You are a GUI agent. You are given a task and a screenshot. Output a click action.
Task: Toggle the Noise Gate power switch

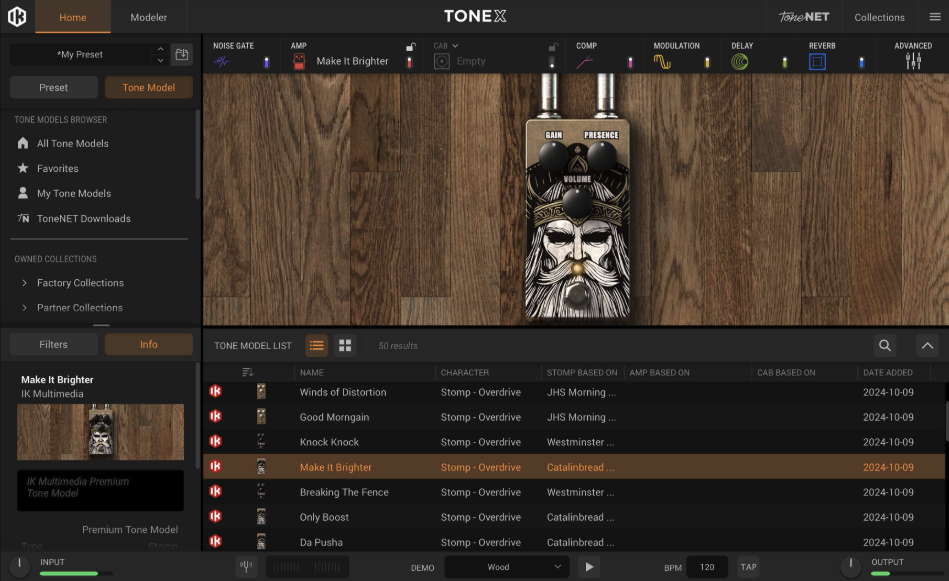point(266,63)
